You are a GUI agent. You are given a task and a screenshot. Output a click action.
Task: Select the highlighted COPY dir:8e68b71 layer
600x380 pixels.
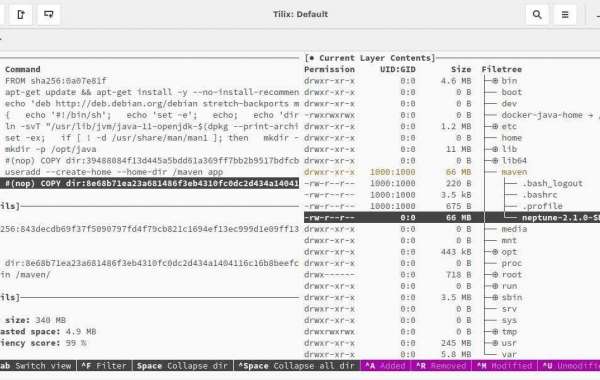tap(149, 183)
